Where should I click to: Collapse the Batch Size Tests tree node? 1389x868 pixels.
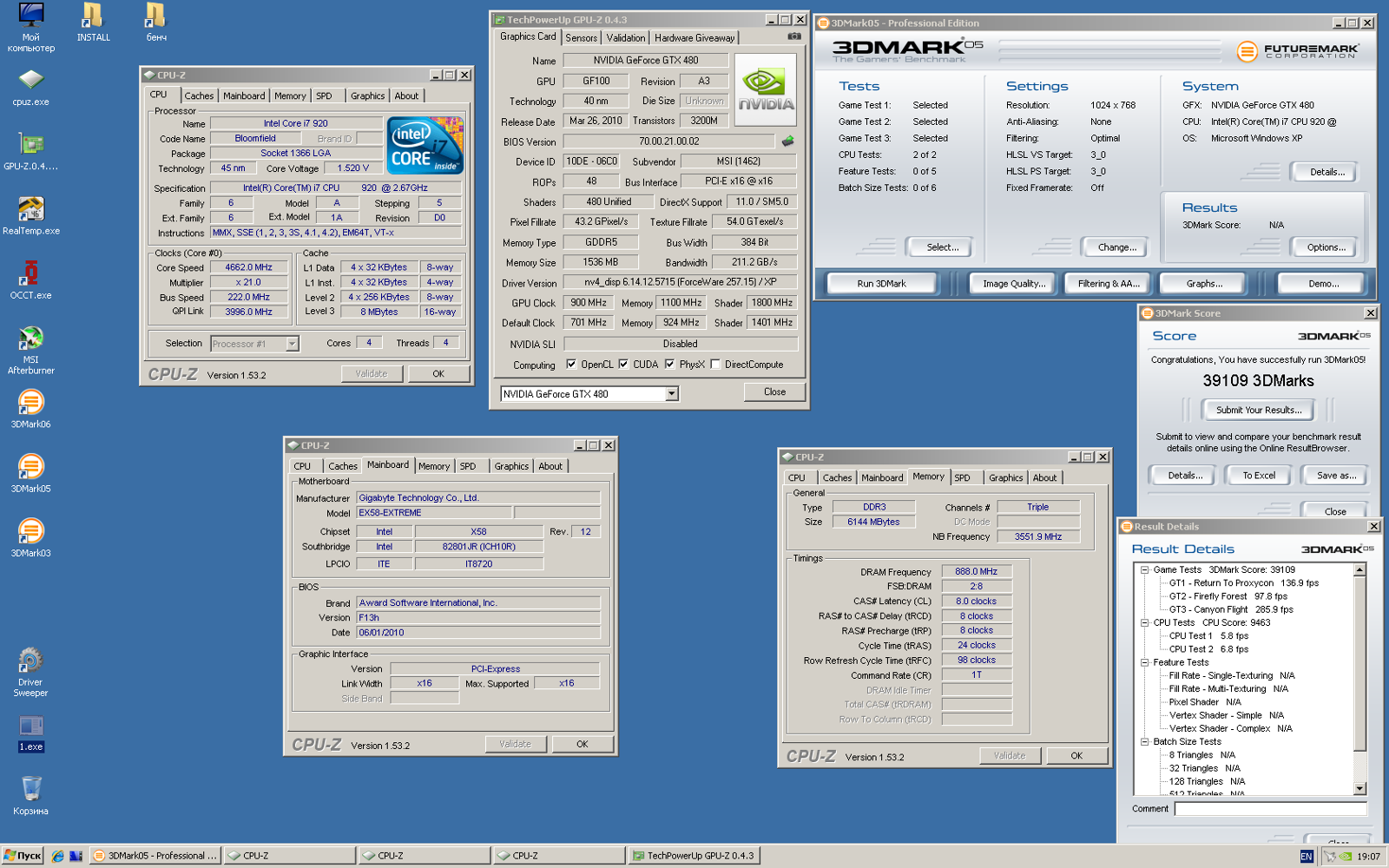(1144, 742)
